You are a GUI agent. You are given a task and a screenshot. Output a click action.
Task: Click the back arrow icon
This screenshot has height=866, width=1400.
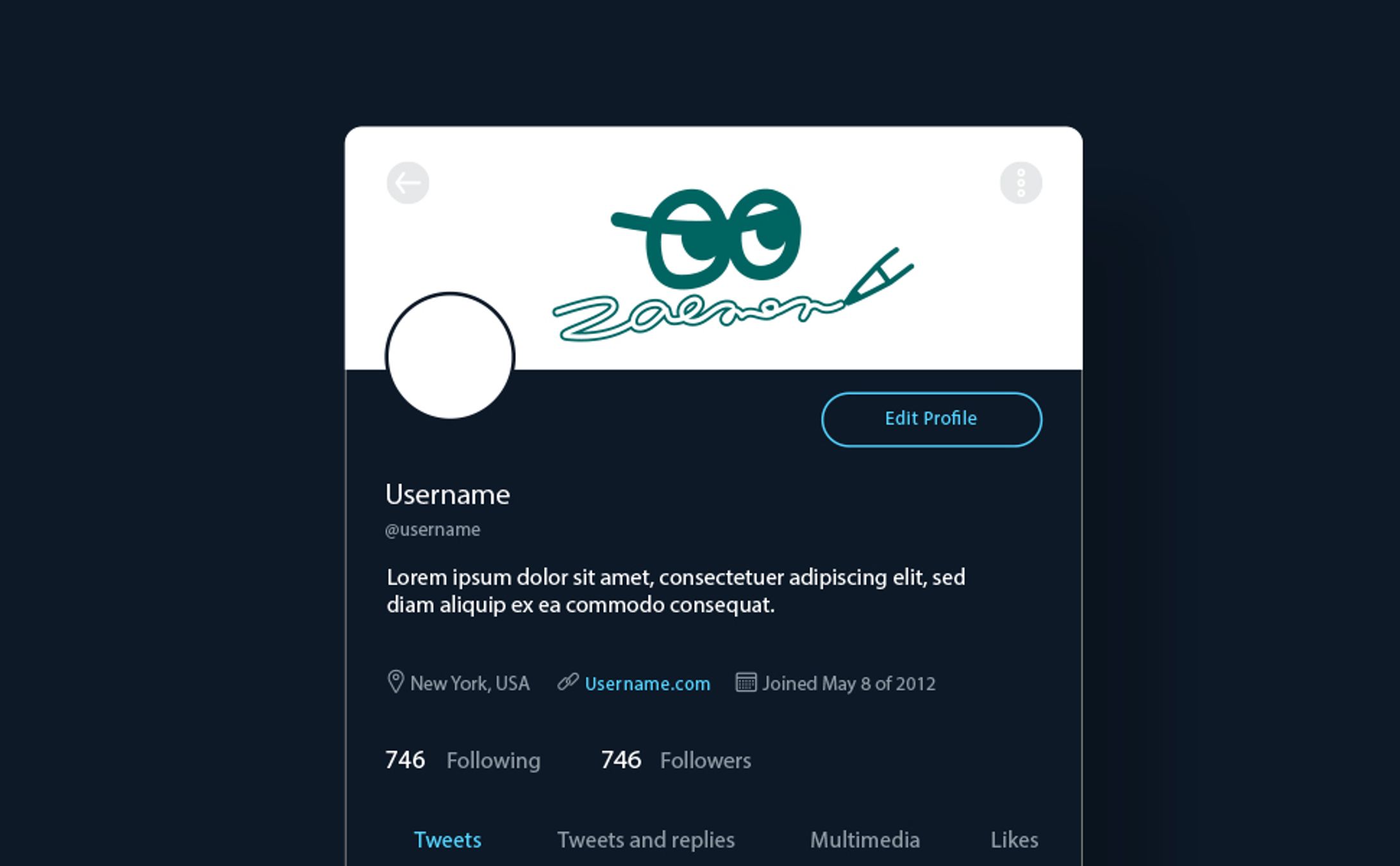click(x=408, y=183)
